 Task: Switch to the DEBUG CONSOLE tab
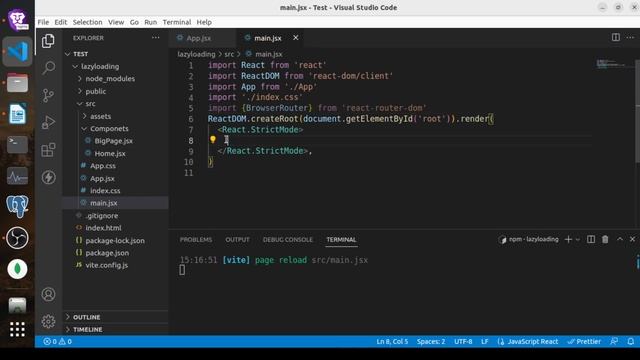288,240
